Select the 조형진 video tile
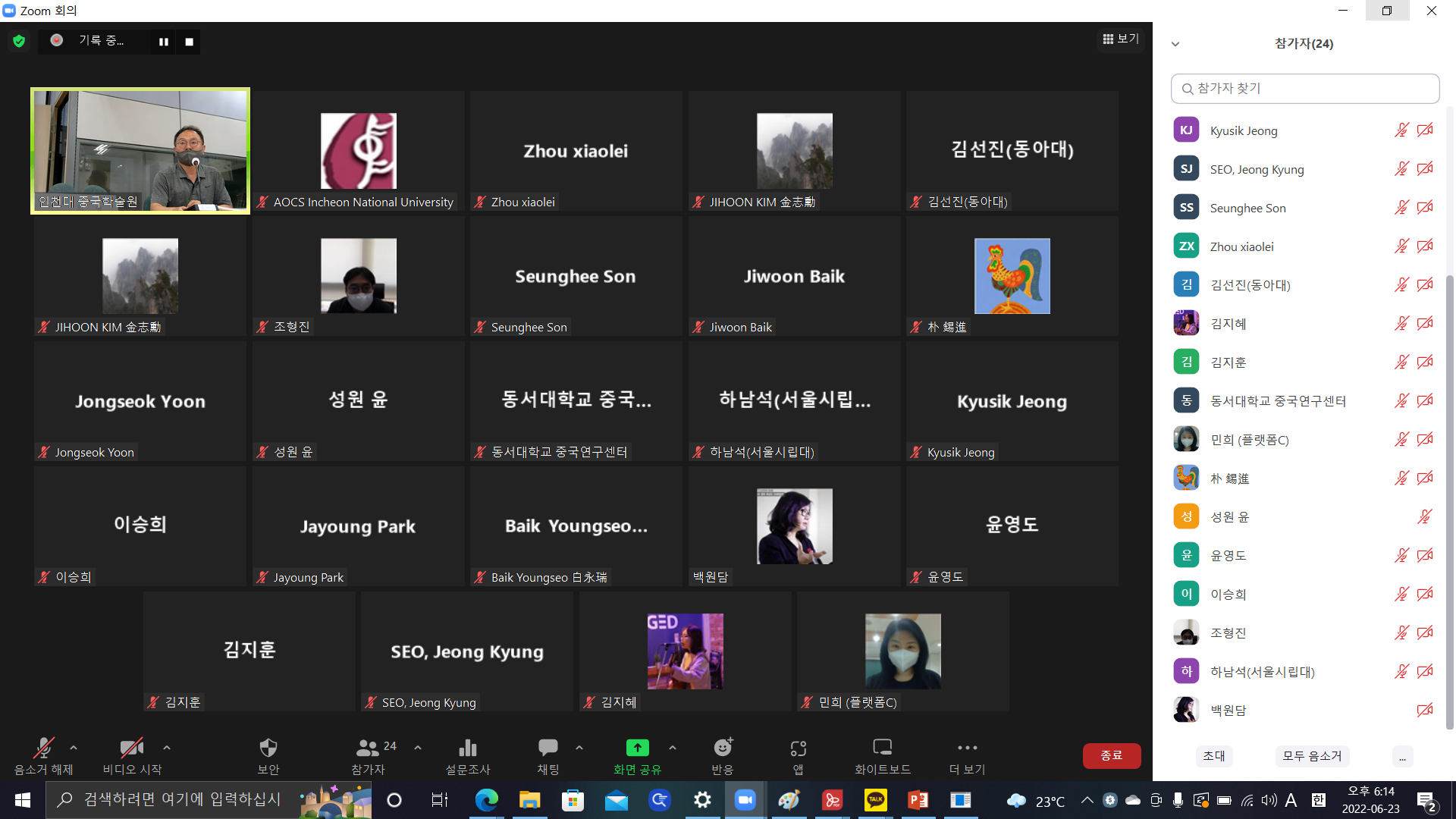This screenshot has height=819, width=1456. pyautogui.click(x=359, y=276)
